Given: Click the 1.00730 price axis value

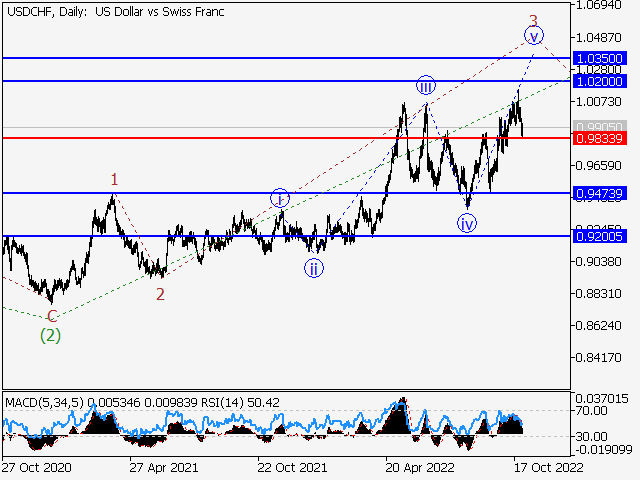Looking at the screenshot, I should pos(598,102).
